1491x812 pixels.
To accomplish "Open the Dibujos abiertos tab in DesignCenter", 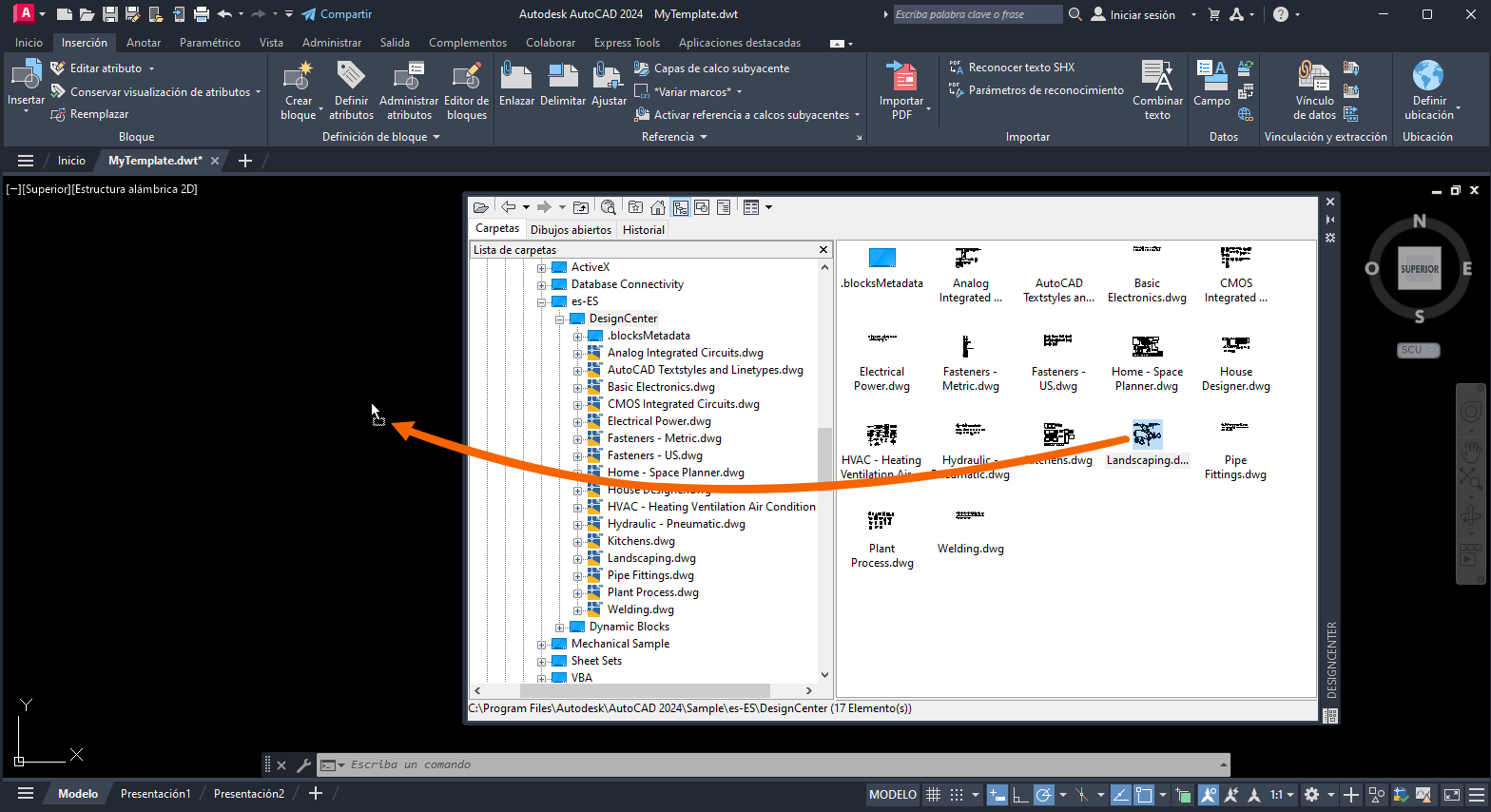I will (571, 229).
